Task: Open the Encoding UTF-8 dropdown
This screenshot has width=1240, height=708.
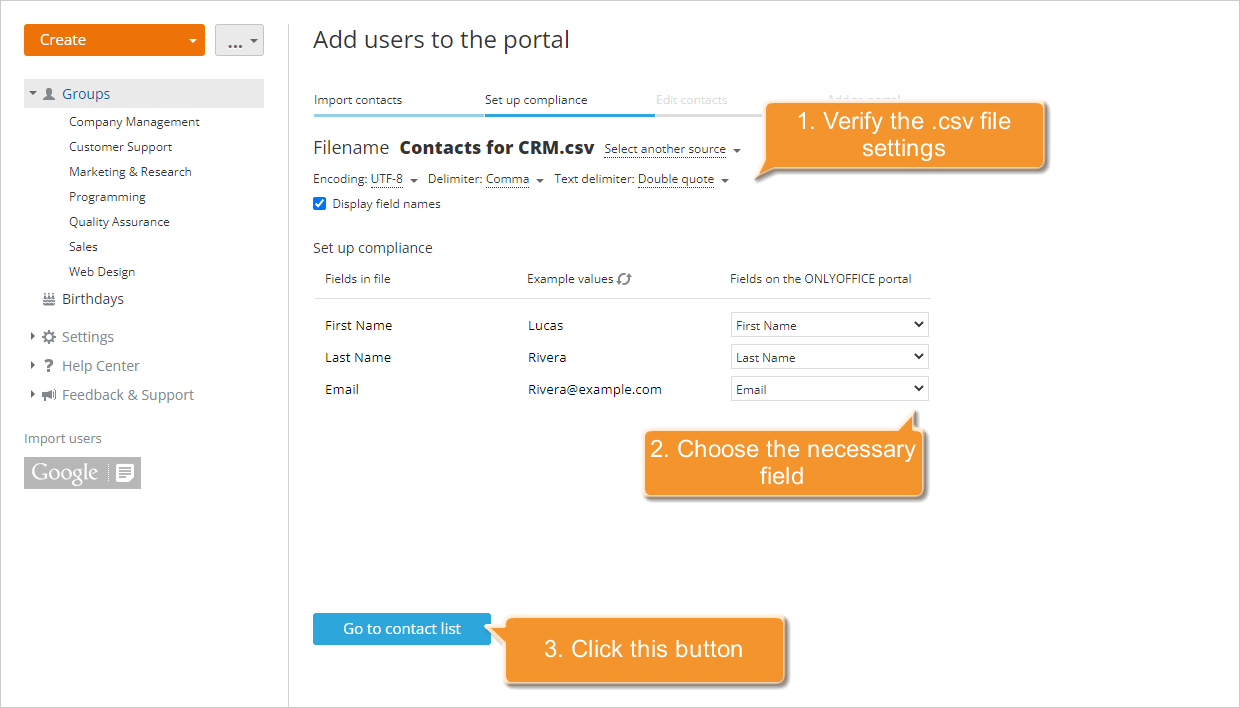Action: (x=387, y=179)
